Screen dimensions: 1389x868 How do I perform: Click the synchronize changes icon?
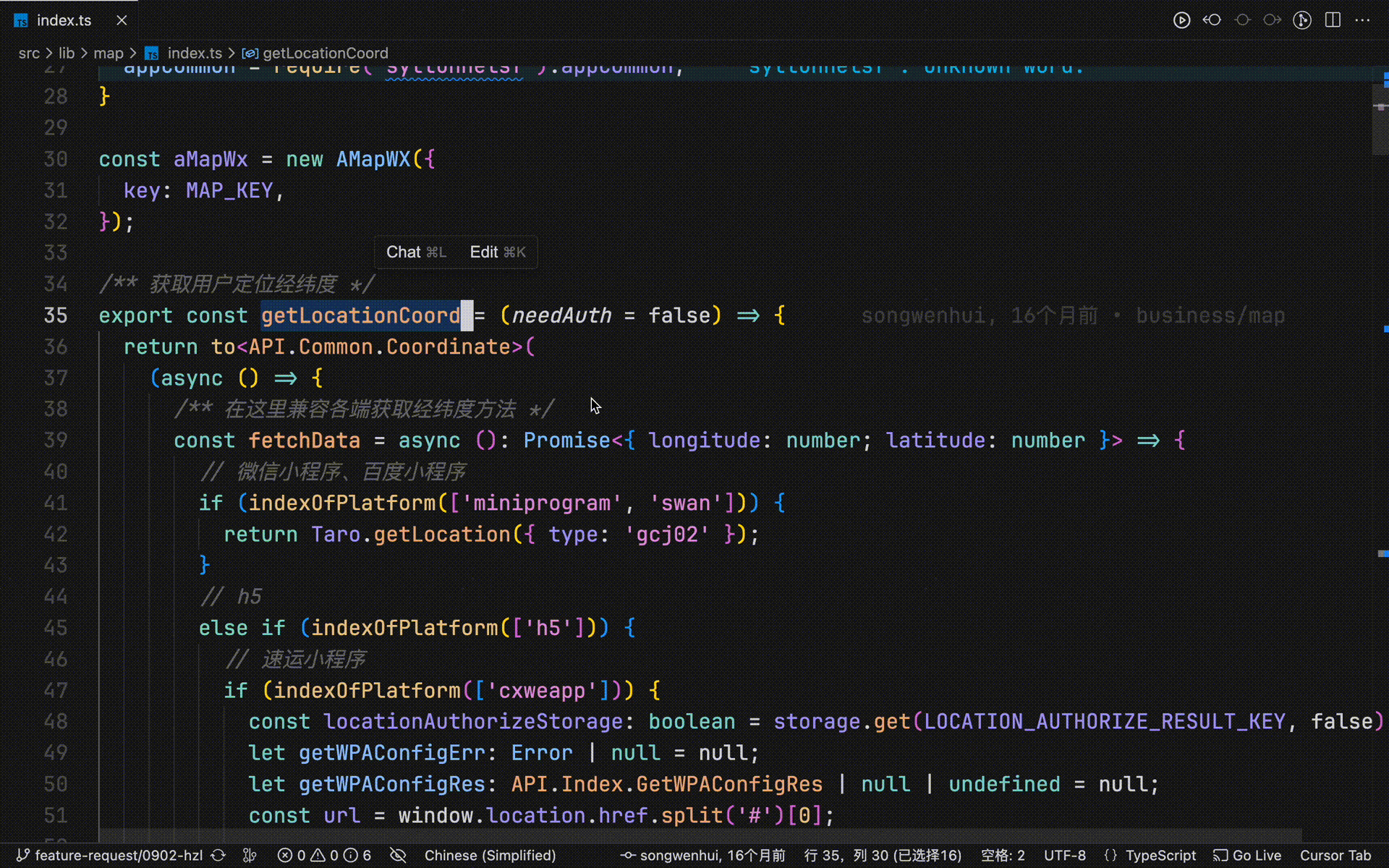(x=218, y=856)
